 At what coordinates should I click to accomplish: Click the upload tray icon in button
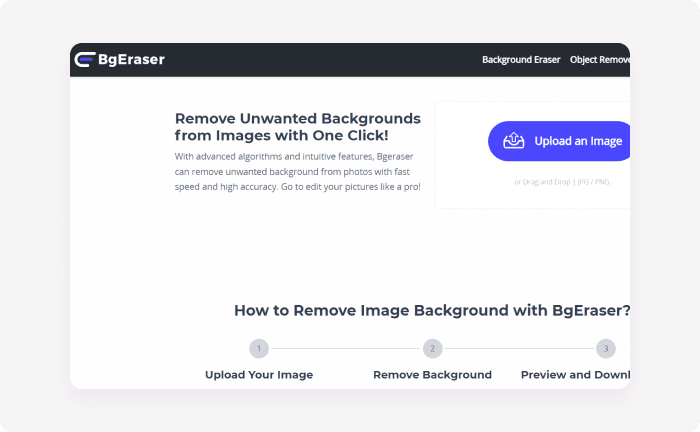pyautogui.click(x=514, y=141)
